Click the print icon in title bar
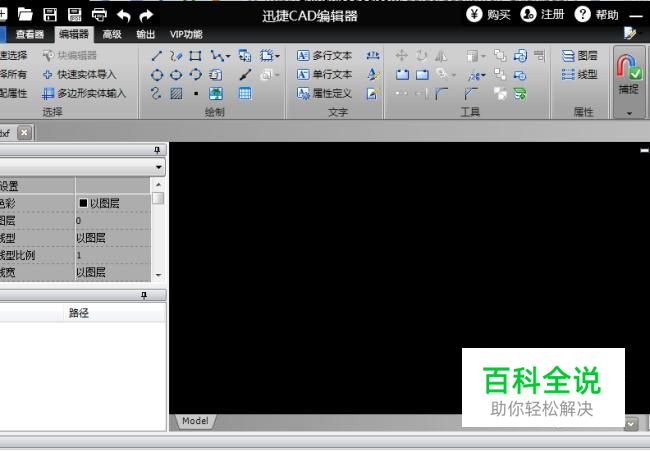This screenshot has width=650, height=452. 99,15
